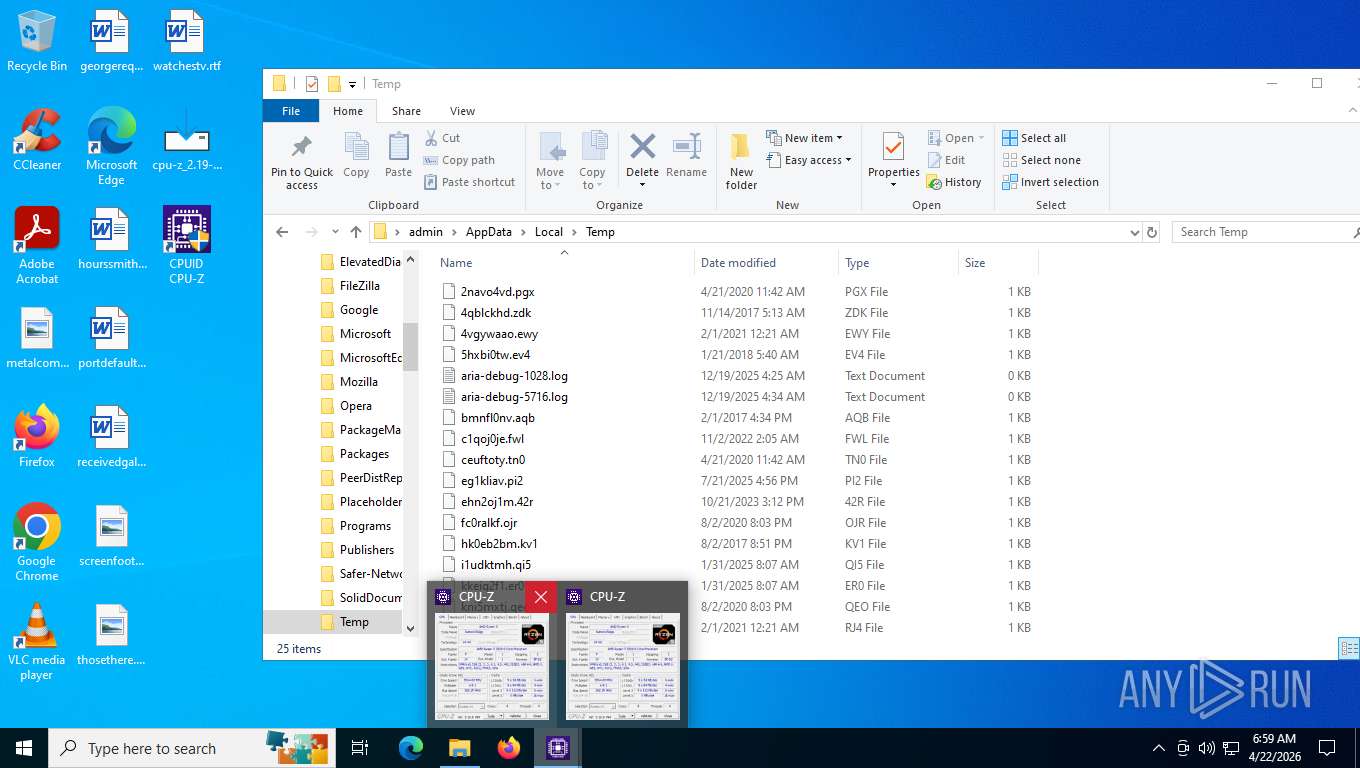Switch to the Home ribbon tab

coord(348,111)
